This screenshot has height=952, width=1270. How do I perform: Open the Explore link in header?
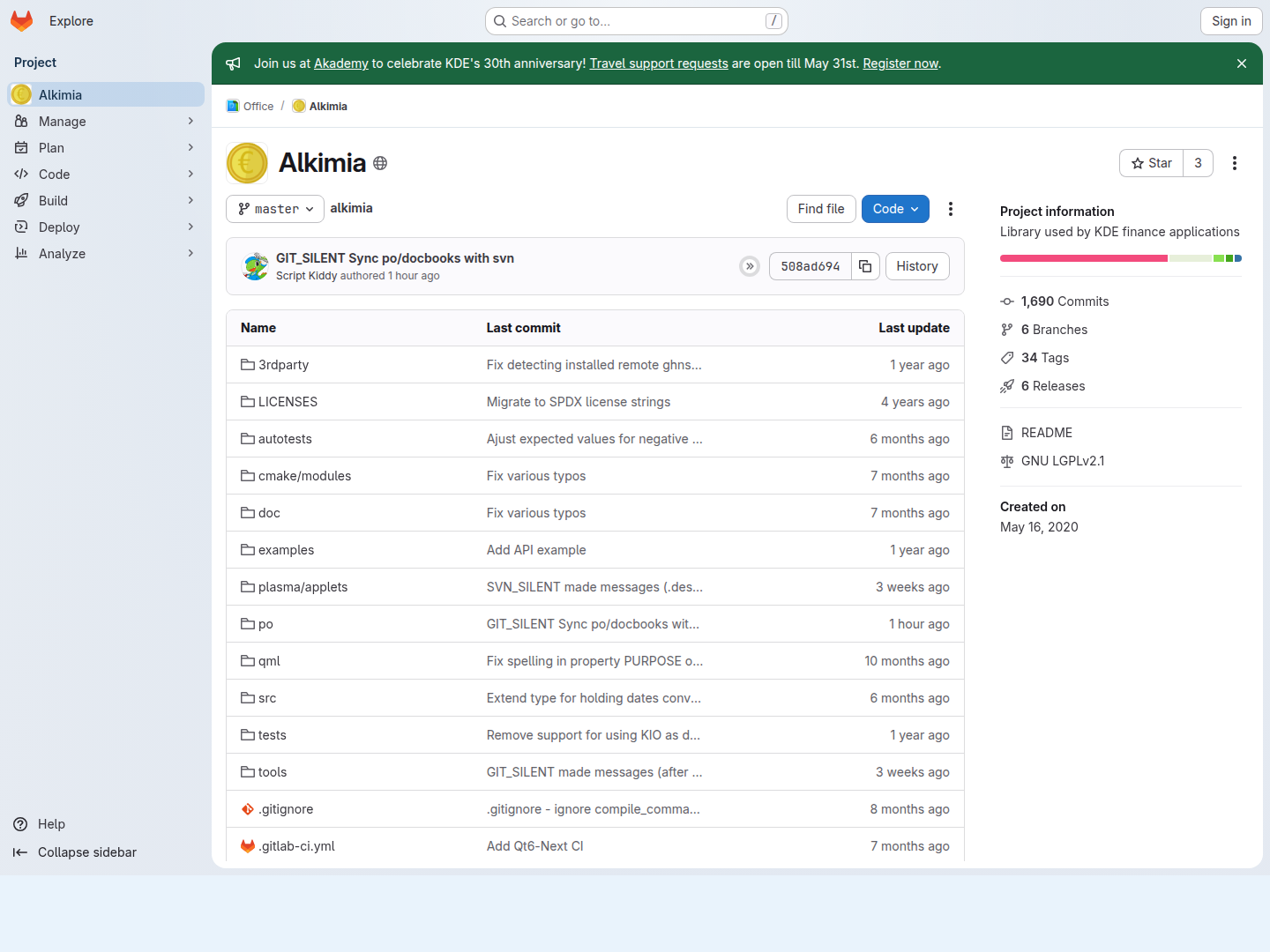coord(71,21)
